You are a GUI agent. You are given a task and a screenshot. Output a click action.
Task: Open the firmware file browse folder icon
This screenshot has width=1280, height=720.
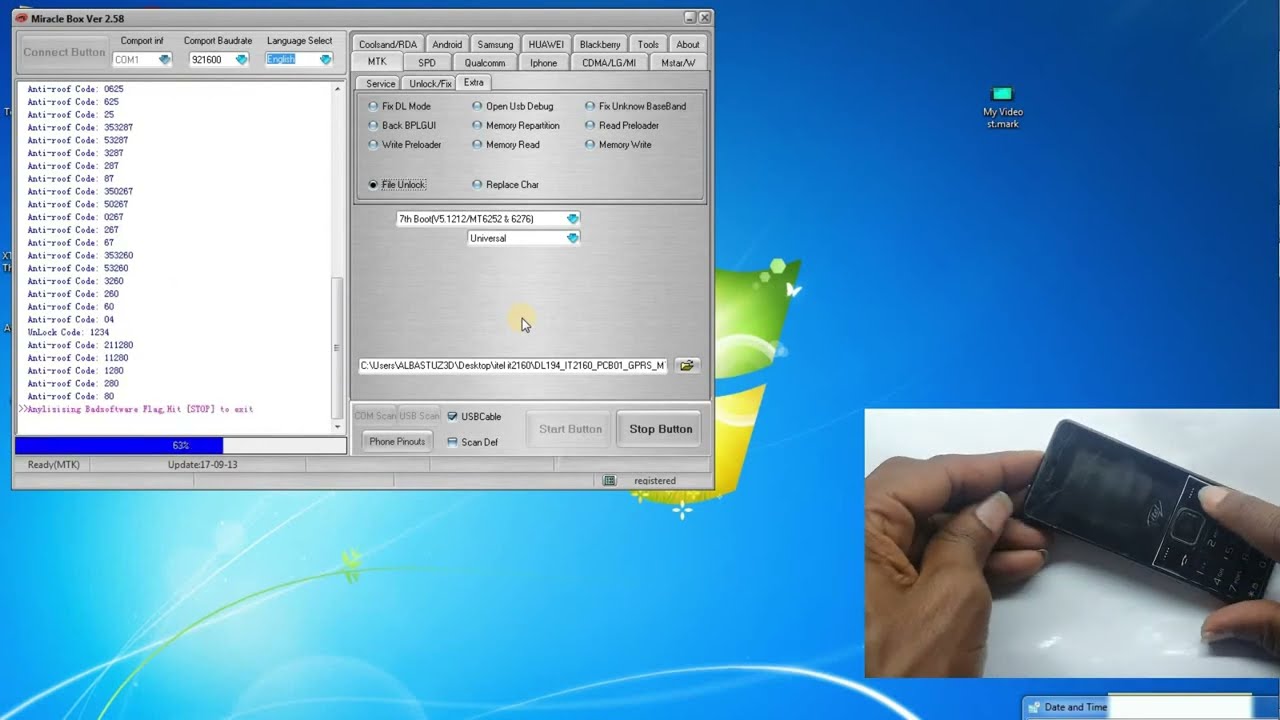687,366
